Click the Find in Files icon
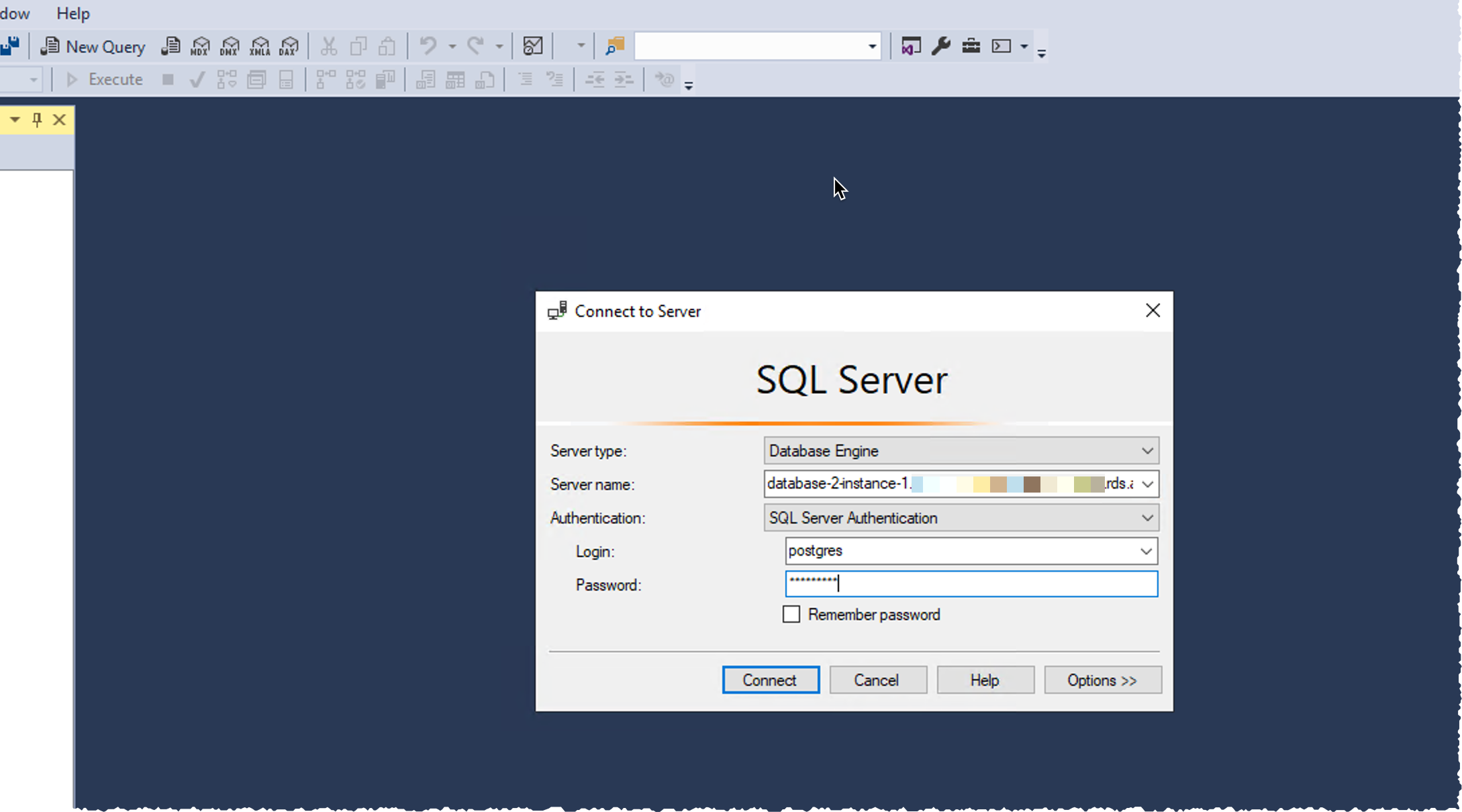1462x812 pixels. (614, 46)
